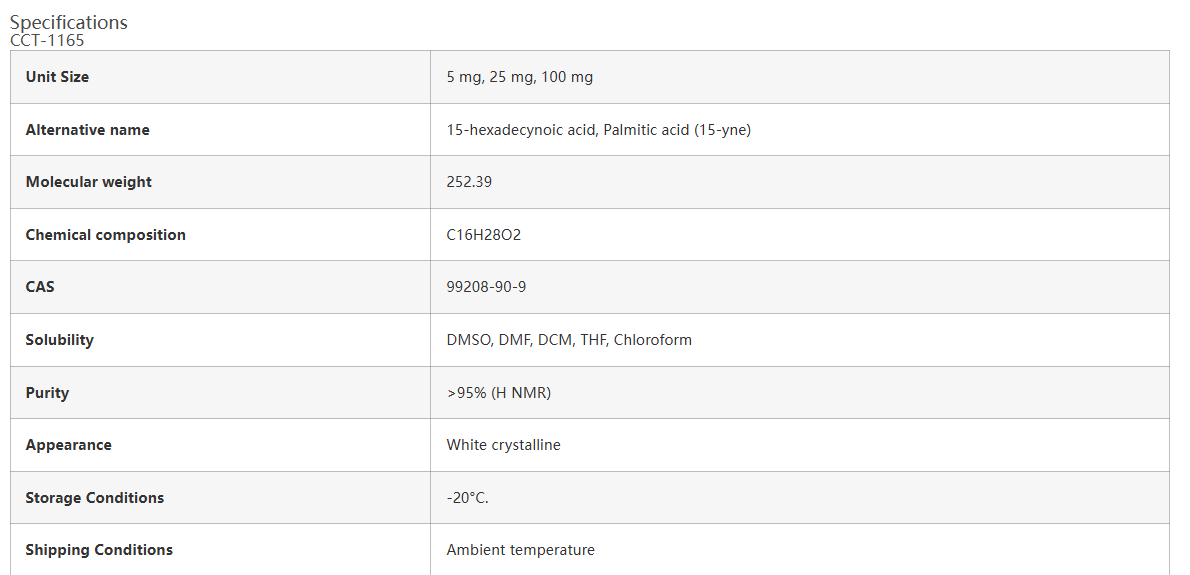The width and height of the screenshot is (1190, 575).
Task: Select the White crystalline value text
Action: point(503,445)
